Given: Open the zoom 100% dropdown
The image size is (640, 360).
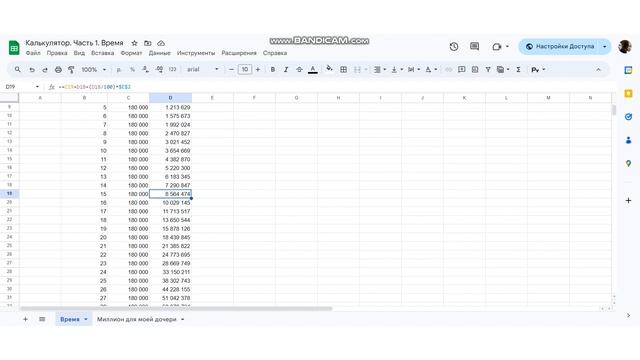Looking at the screenshot, I should [x=93, y=70].
